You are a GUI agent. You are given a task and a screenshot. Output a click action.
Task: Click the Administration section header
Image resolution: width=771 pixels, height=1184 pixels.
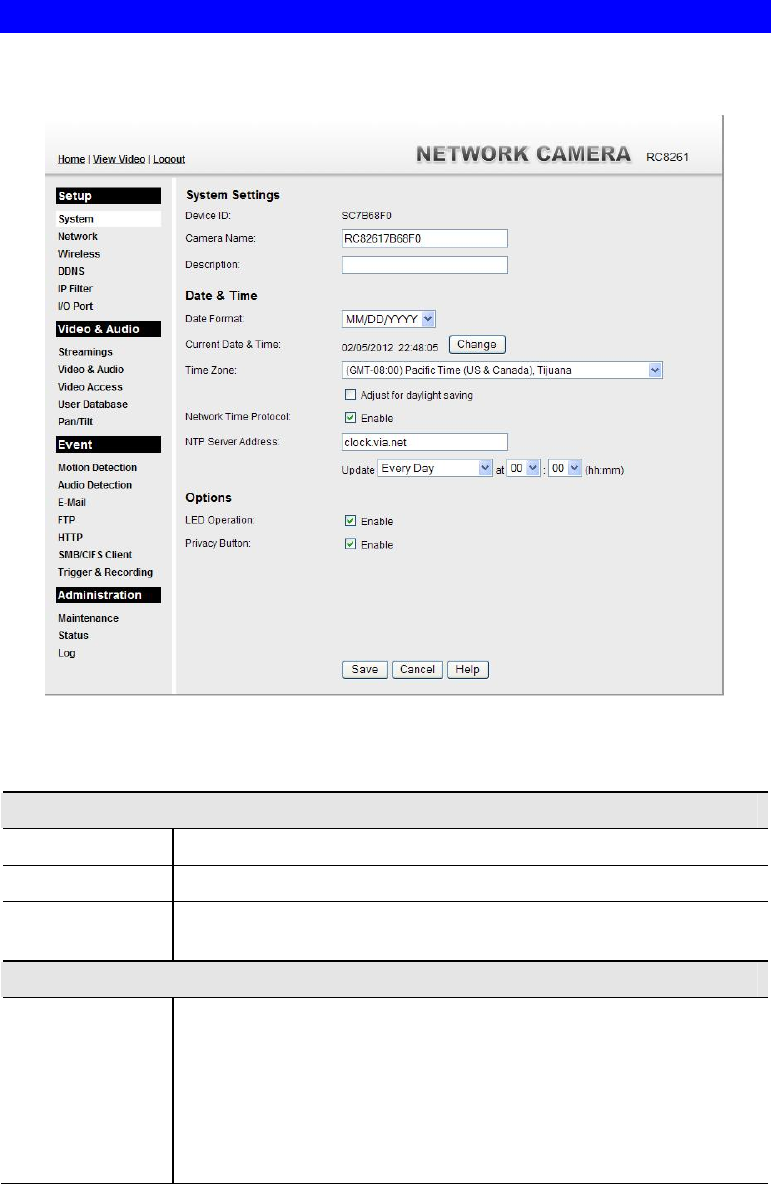coord(108,595)
